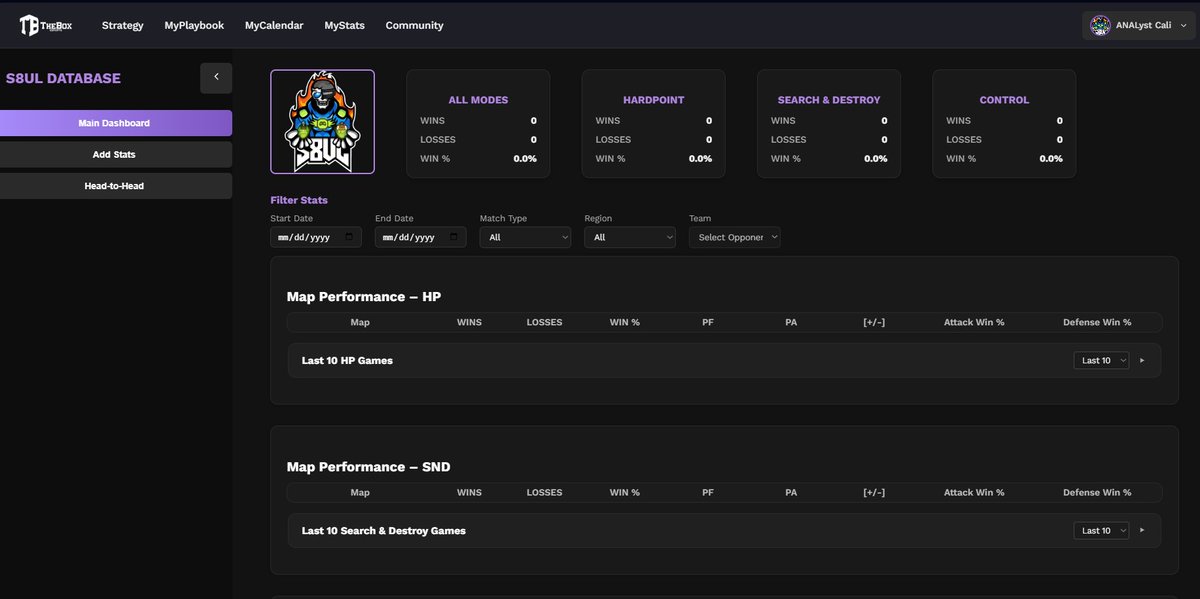Click the HARDPOINT stats card title
The image size is (1200, 599).
pyautogui.click(x=654, y=100)
